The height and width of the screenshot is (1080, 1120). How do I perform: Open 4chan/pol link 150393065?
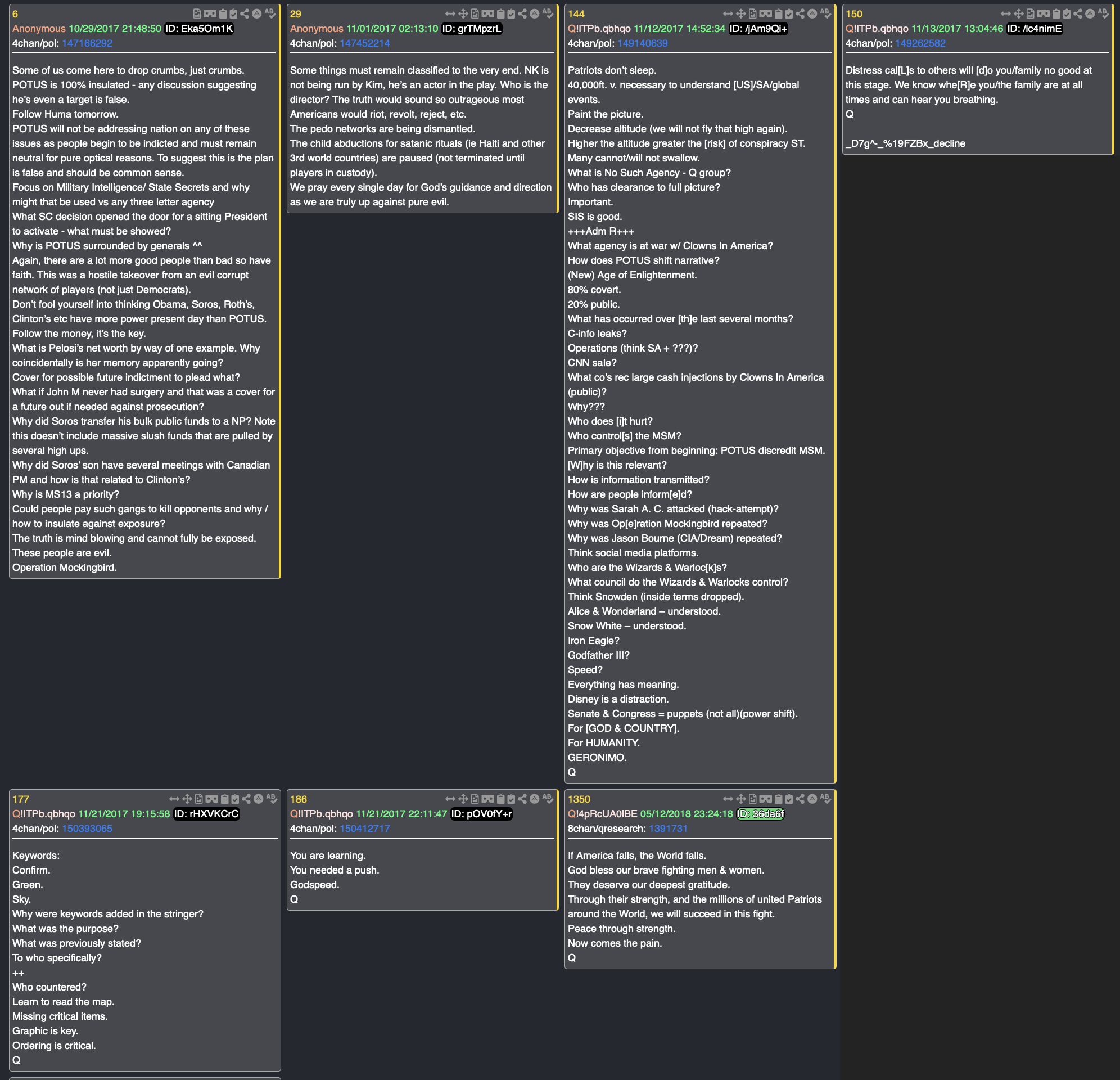(87, 829)
